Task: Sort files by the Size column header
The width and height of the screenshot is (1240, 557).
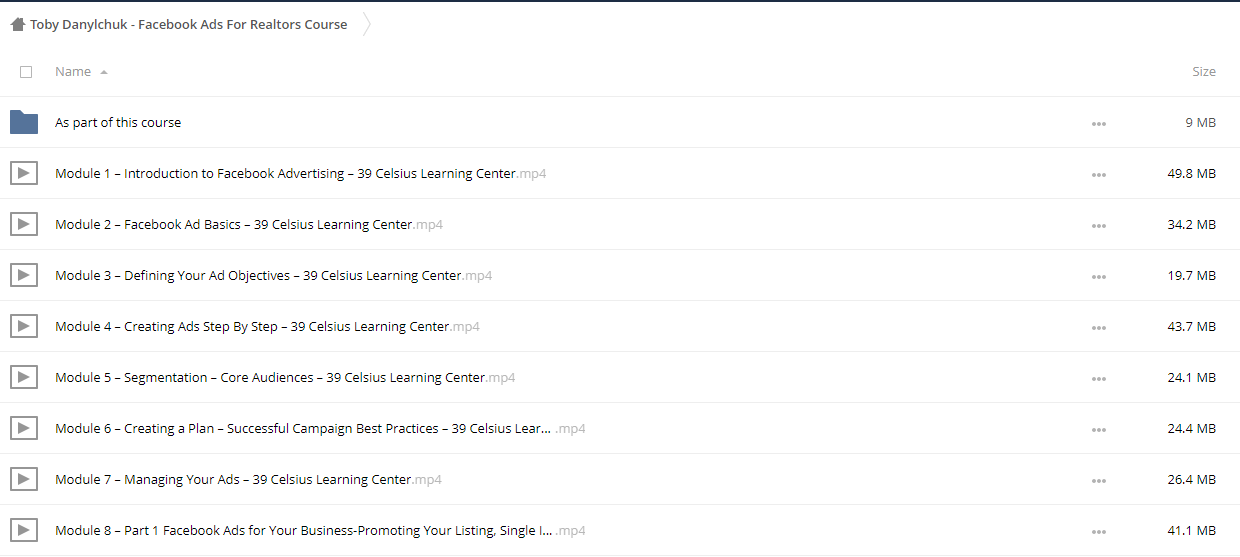Action: click(1204, 71)
